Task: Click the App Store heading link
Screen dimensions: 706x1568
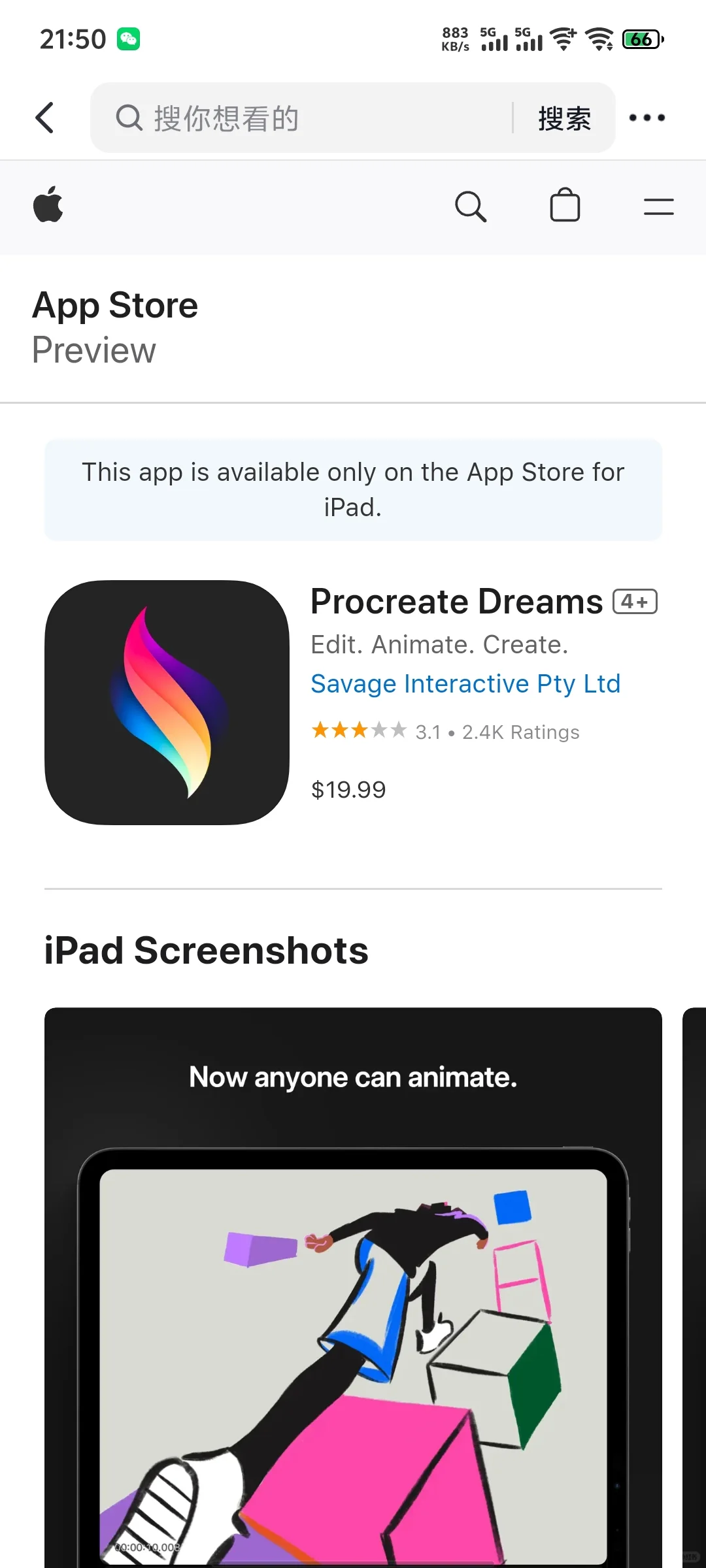Action: (x=115, y=305)
